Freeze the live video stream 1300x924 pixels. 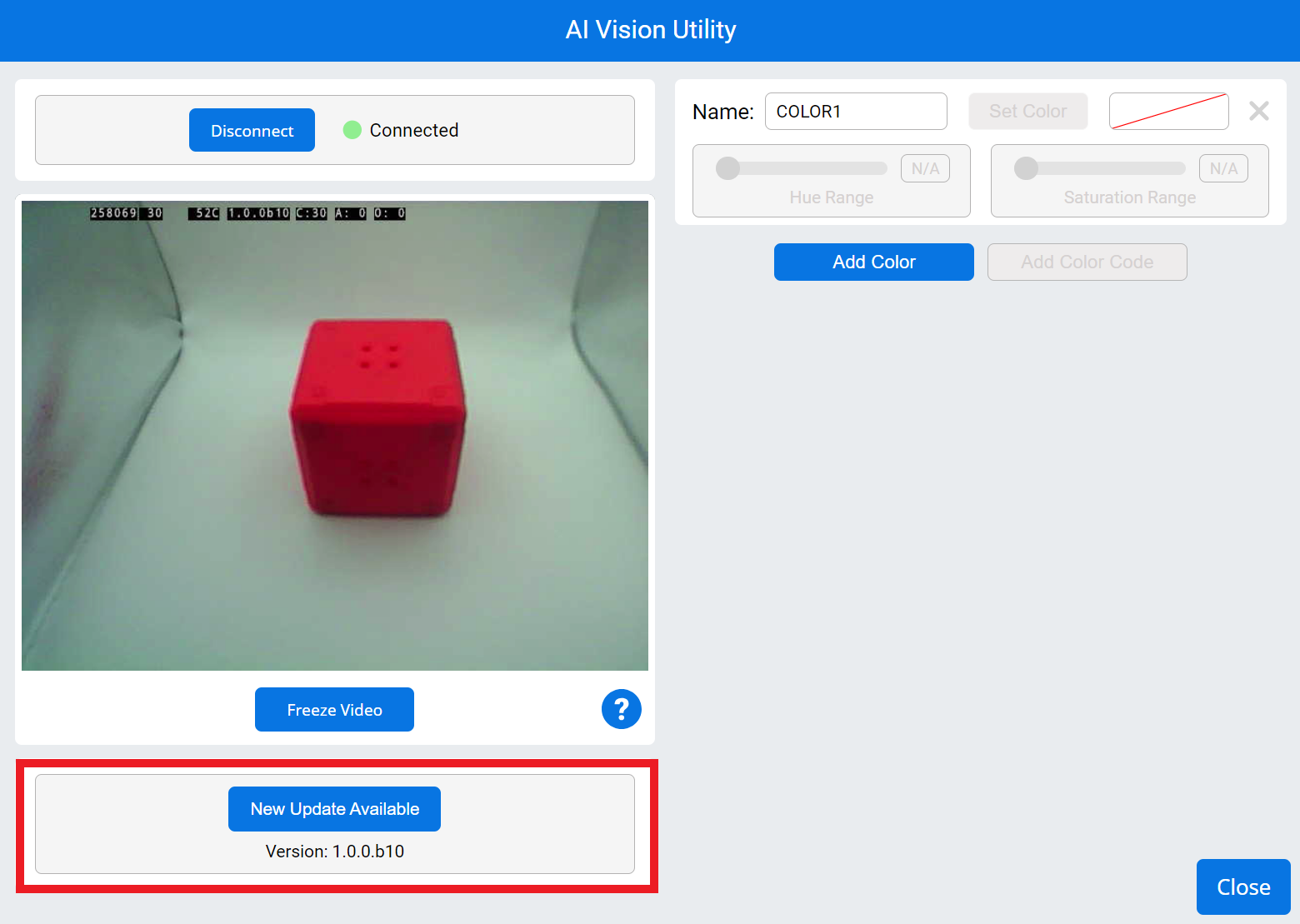click(x=334, y=709)
